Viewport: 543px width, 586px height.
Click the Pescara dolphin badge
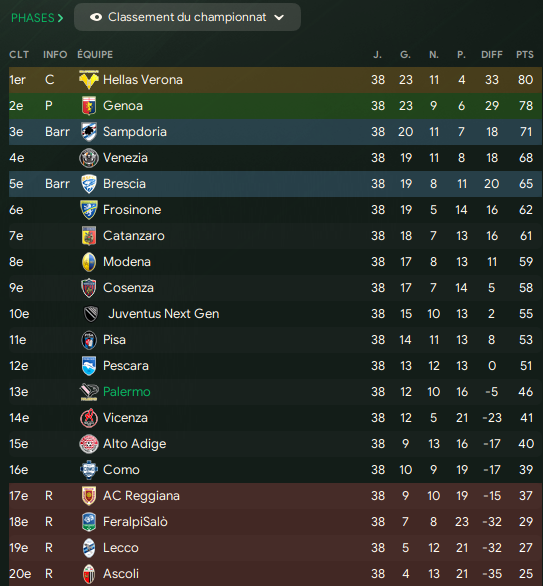[x=89, y=366]
